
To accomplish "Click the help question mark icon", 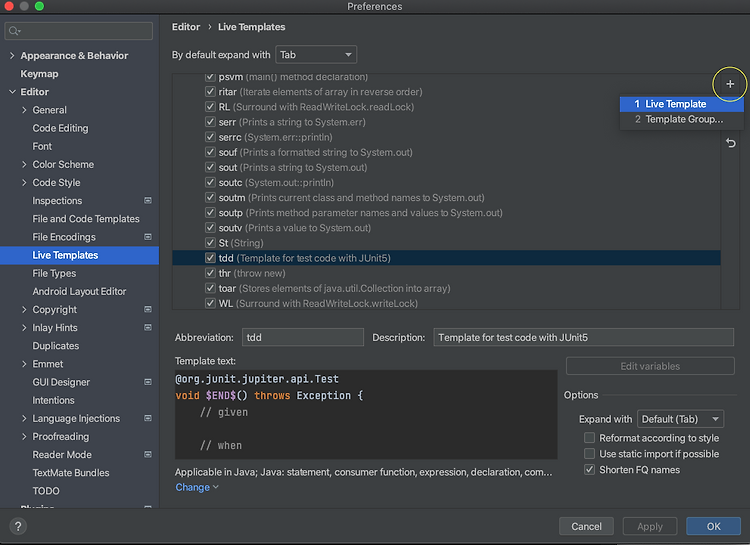I will coord(18,526).
